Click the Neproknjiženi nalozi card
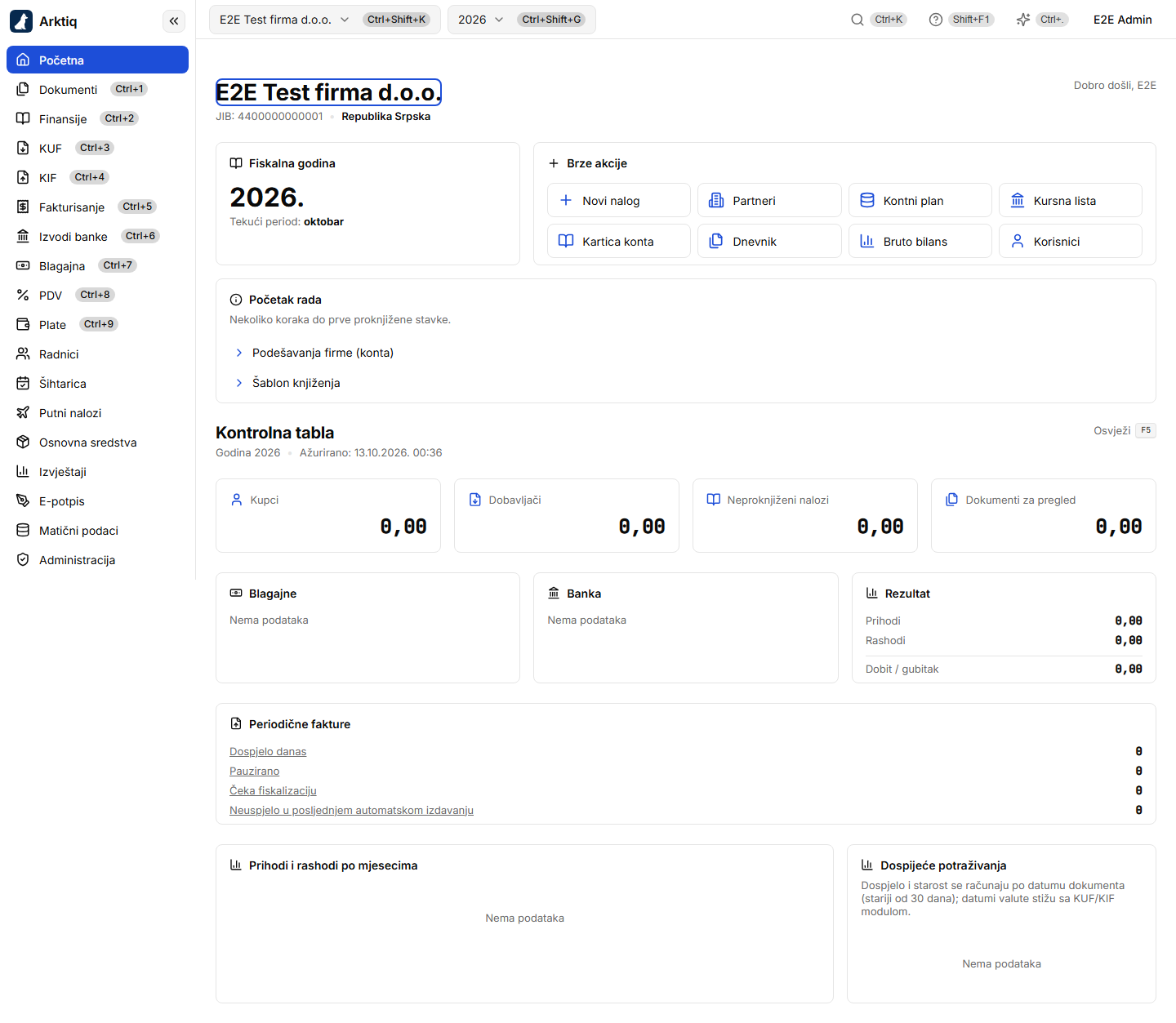Screen dimensions: 1176x1023 805,515
